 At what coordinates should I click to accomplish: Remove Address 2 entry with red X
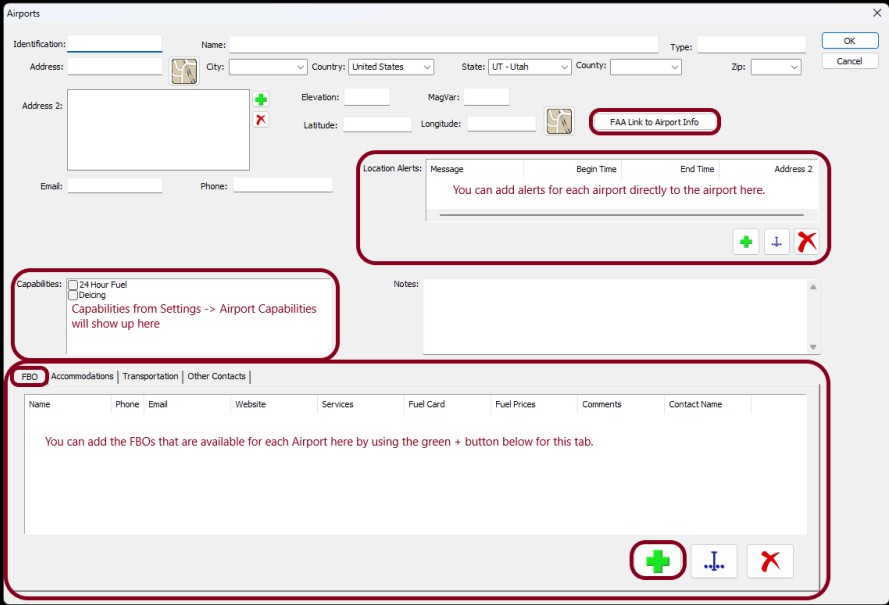[261, 120]
